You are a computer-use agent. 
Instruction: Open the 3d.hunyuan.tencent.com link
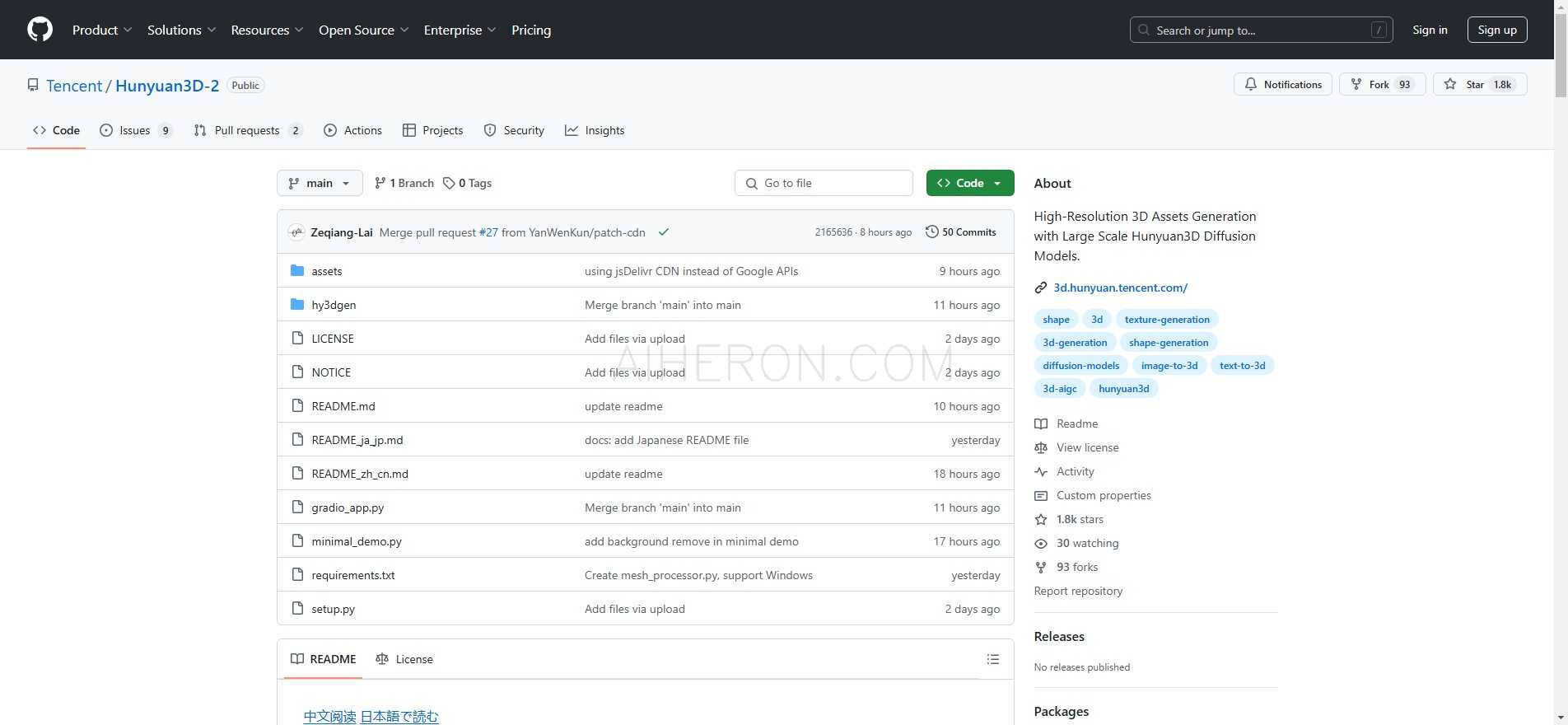1120,288
